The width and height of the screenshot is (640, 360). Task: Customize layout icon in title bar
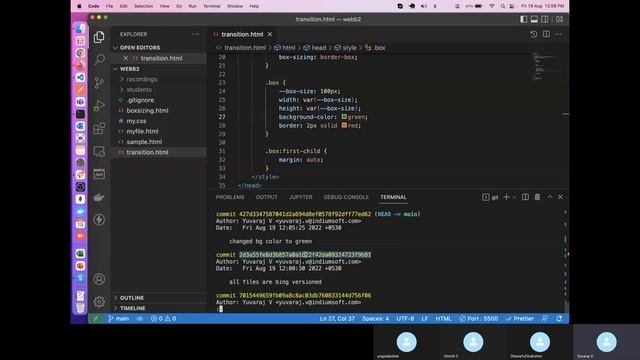tap(560, 19)
